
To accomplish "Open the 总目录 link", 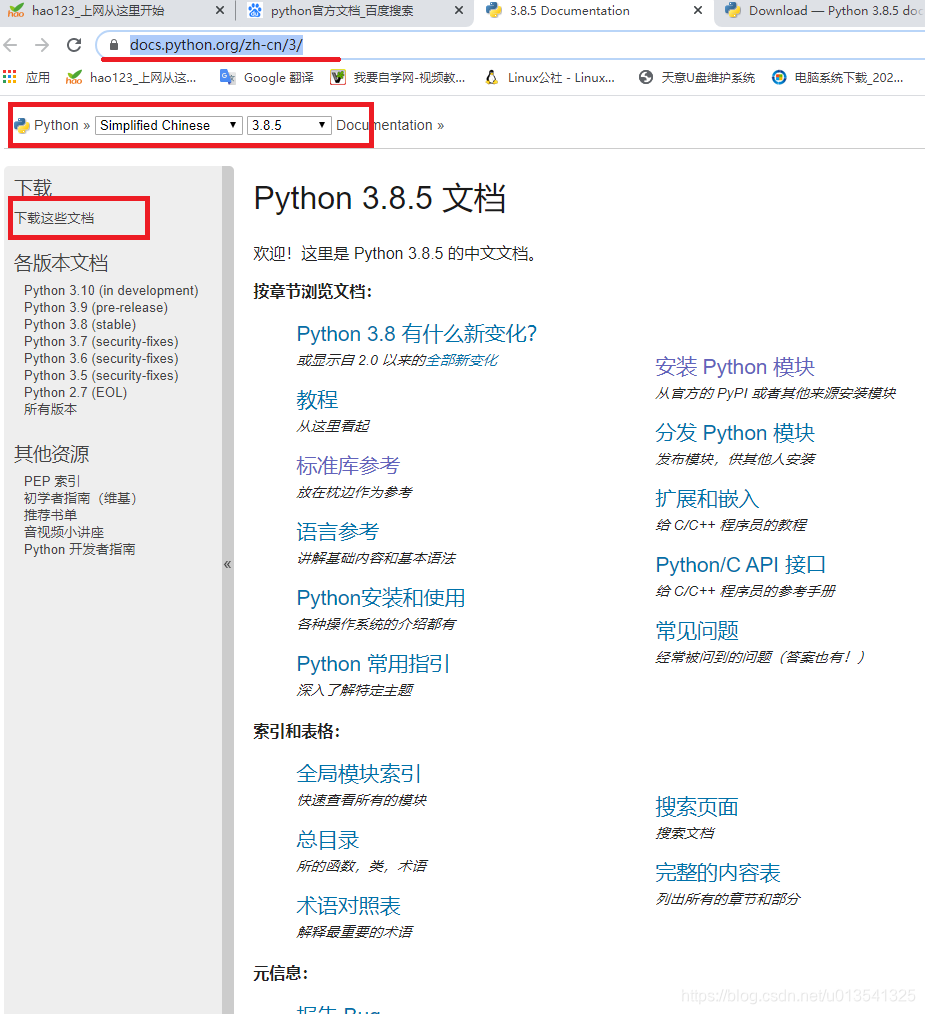I will 327,839.
